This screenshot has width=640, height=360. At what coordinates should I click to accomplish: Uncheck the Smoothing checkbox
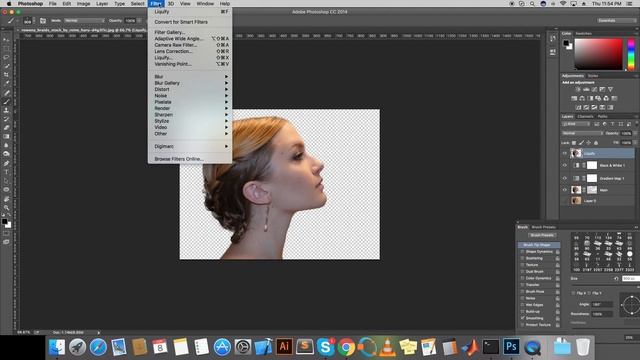(522, 318)
